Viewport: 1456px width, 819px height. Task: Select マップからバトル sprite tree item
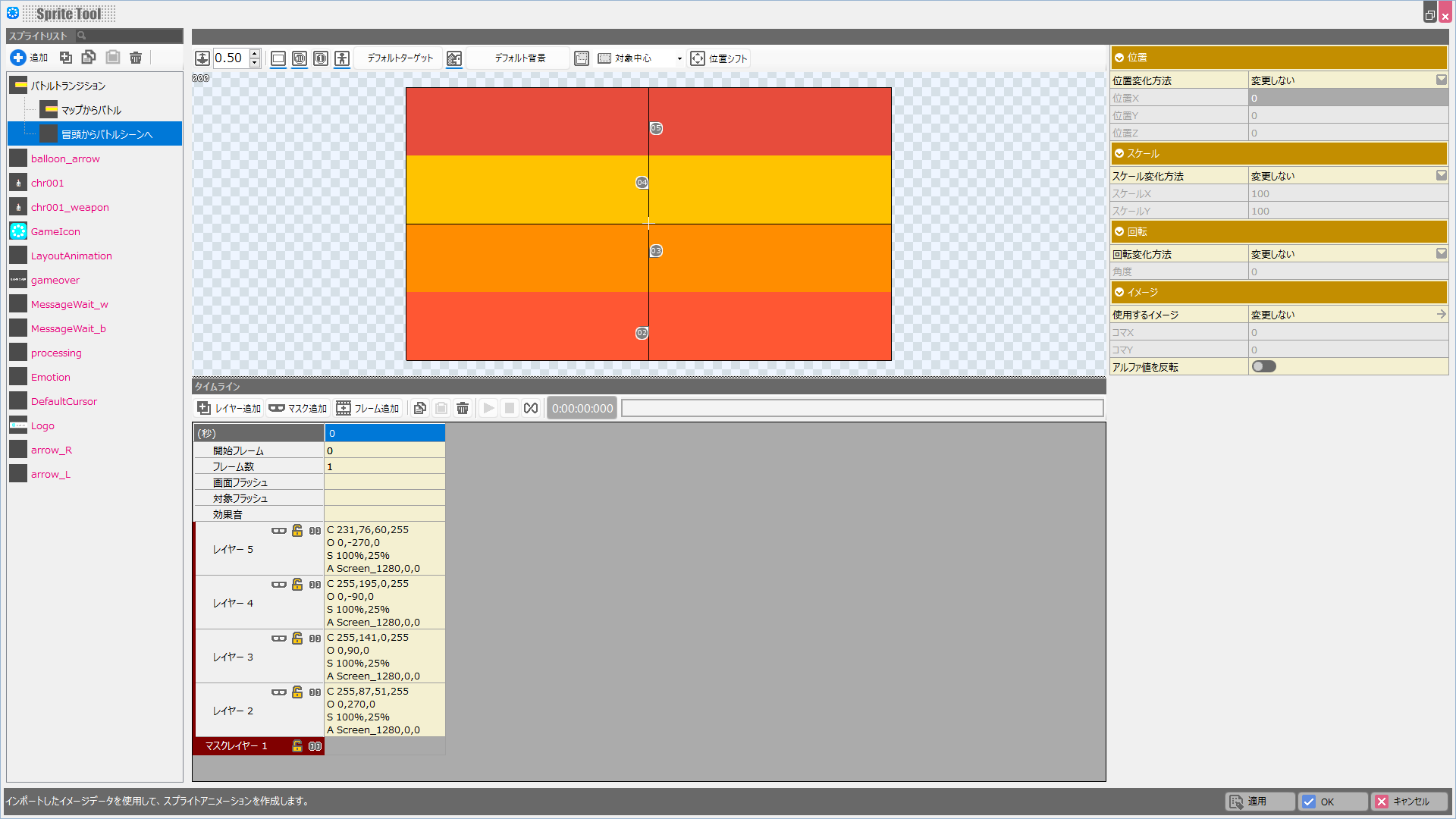point(91,110)
